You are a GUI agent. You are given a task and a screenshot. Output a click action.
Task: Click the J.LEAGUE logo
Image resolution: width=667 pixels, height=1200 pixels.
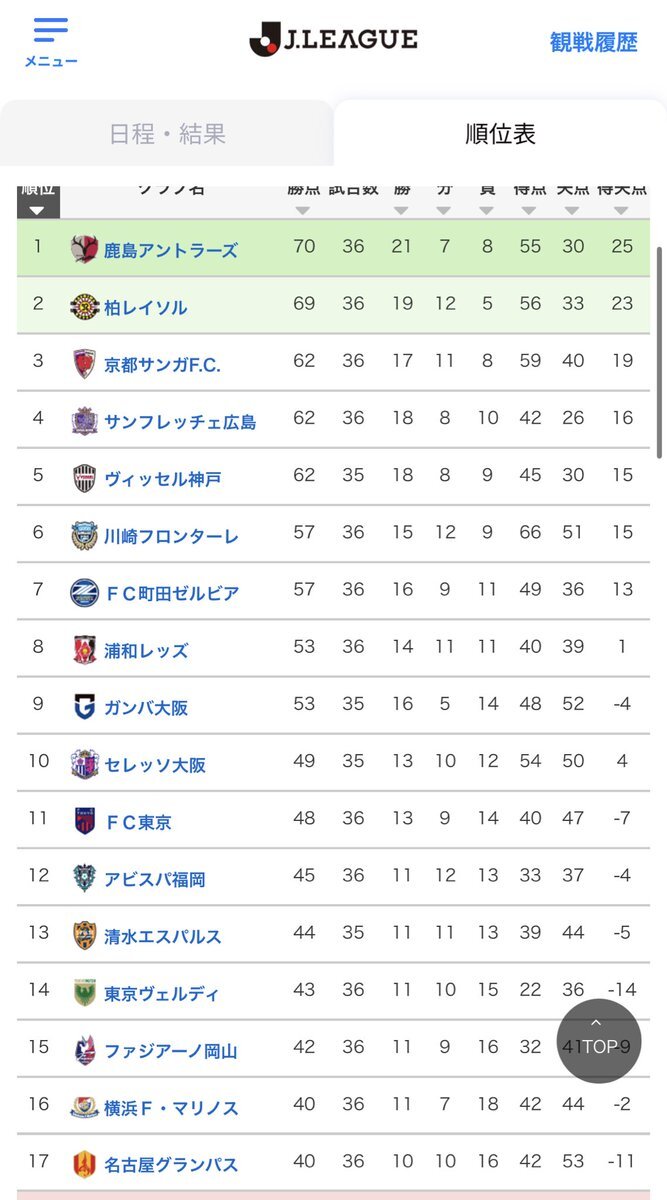333,40
